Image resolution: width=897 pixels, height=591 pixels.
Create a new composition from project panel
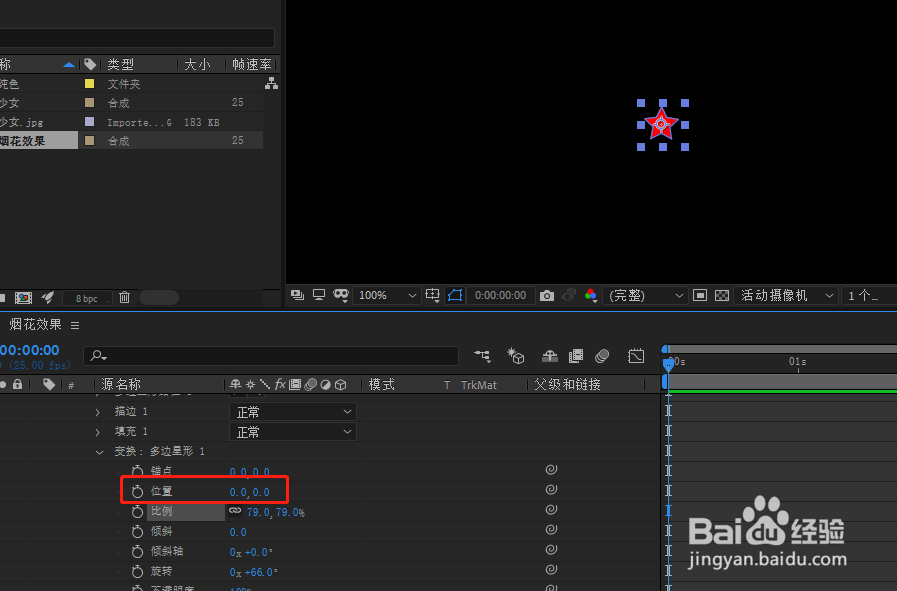[x=23, y=298]
